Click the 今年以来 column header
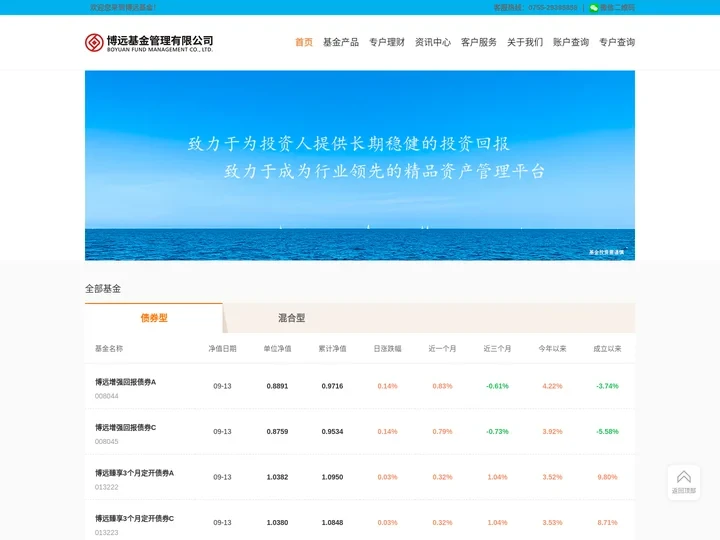The width and height of the screenshot is (720, 540). (x=552, y=349)
